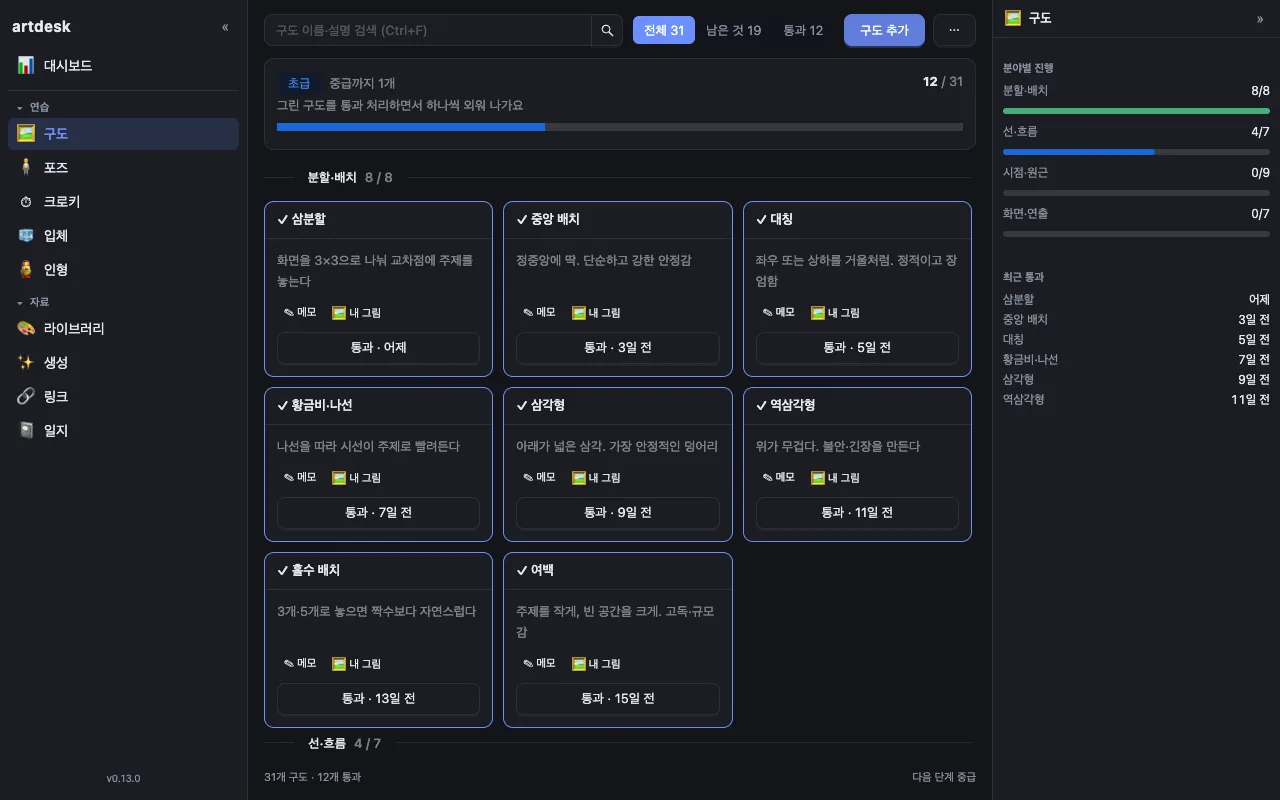
Task: Open 메모 on the 삼분할 card
Action: pyautogui.click(x=300, y=312)
